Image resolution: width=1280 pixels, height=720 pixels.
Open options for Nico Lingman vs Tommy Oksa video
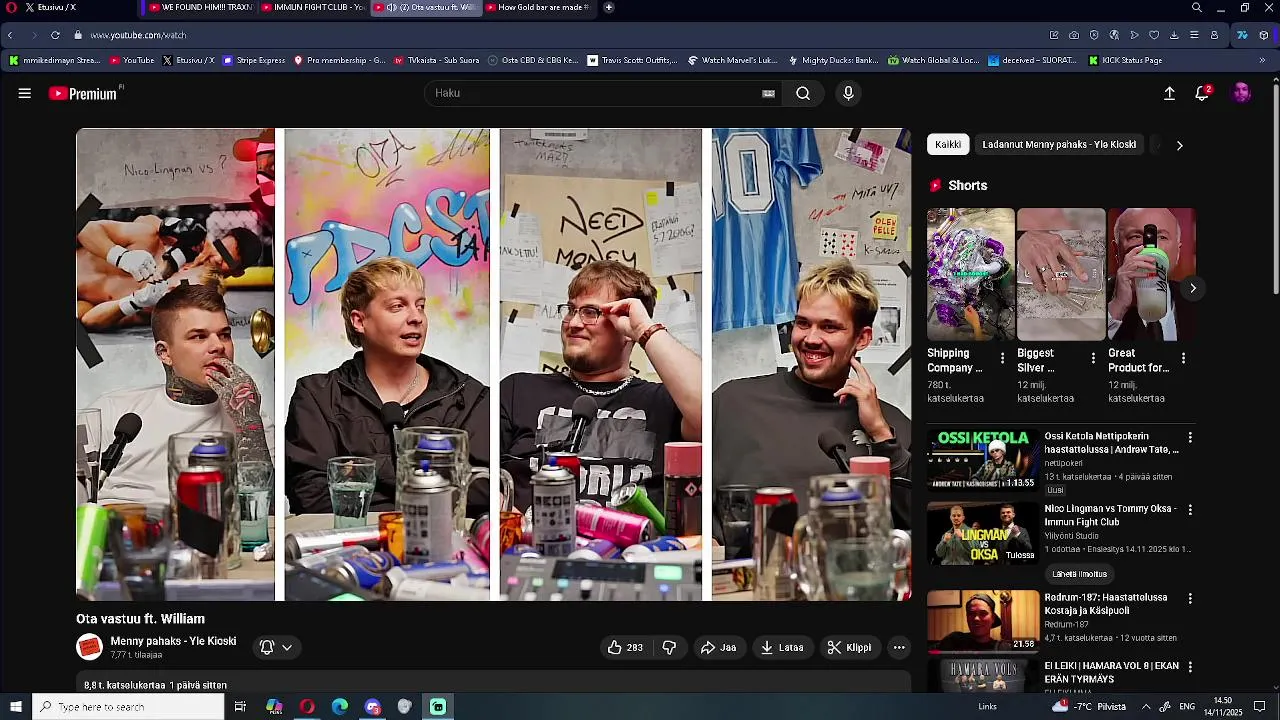(1190, 510)
